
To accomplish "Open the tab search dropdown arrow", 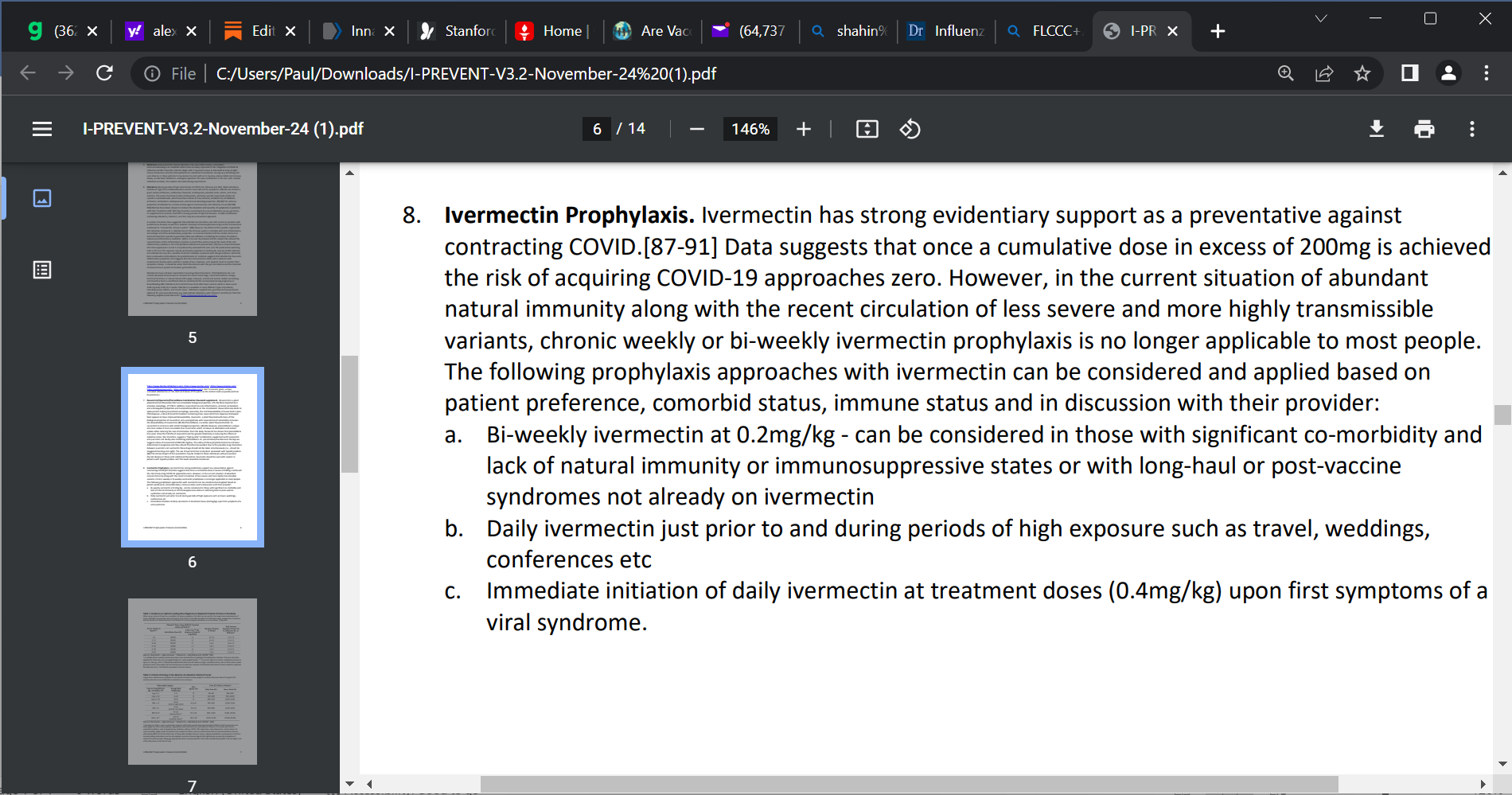I will (x=1321, y=18).
